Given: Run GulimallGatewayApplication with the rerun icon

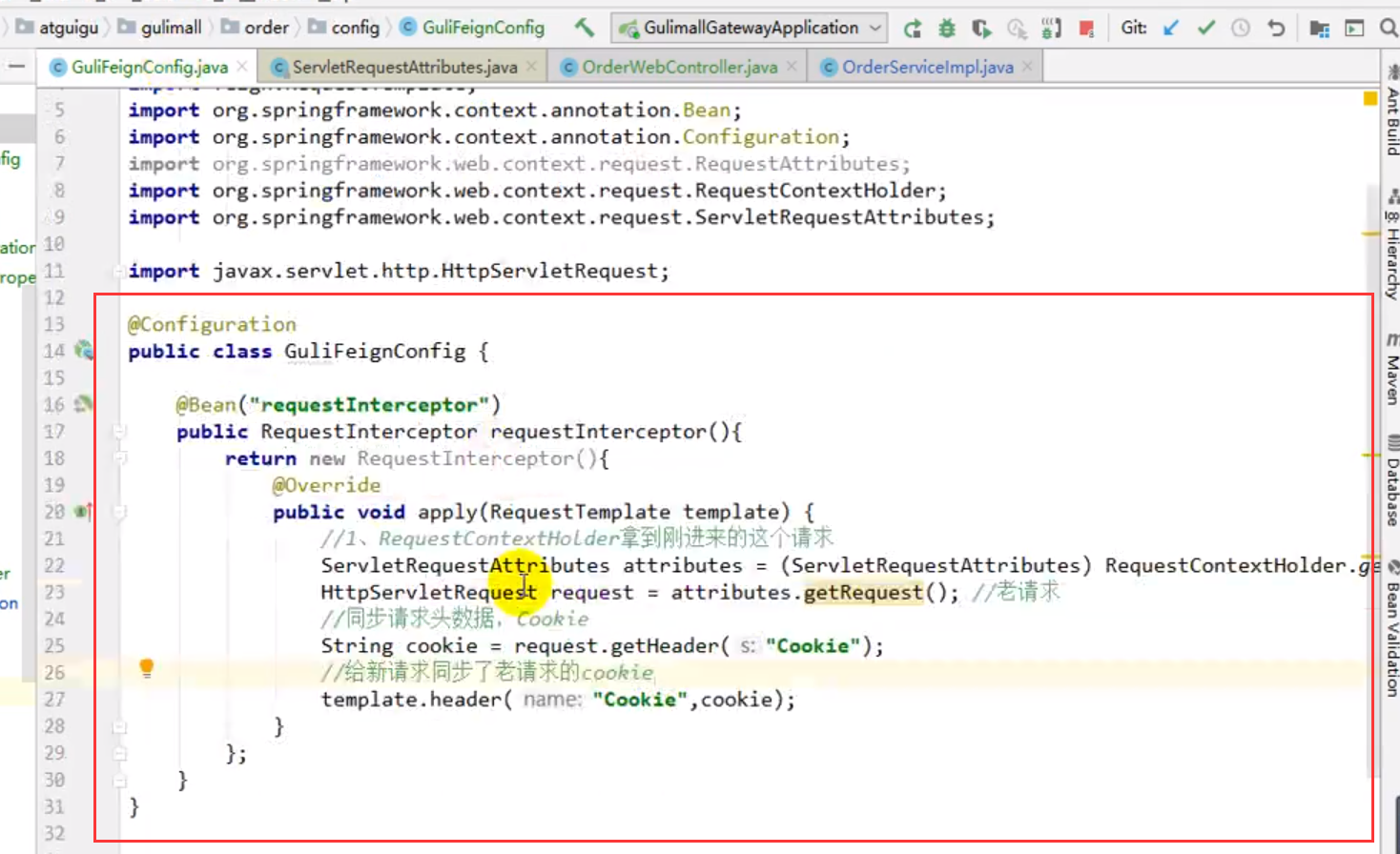Looking at the screenshot, I should pyautogui.click(x=913, y=29).
